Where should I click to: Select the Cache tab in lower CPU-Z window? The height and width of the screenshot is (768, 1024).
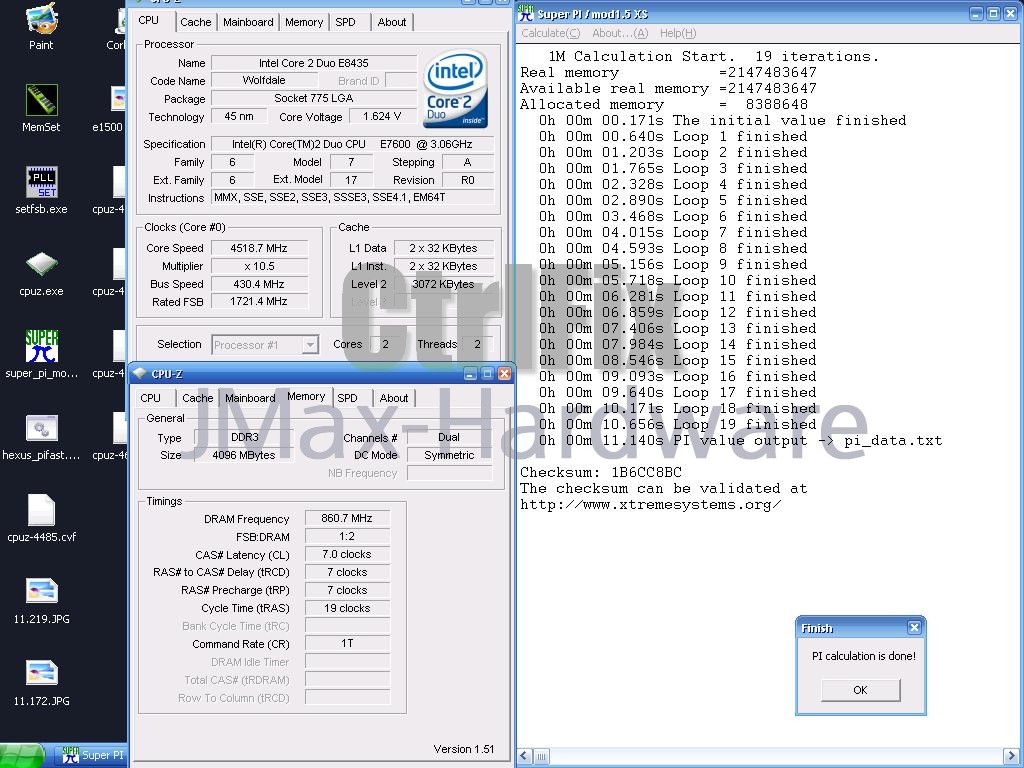point(198,398)
